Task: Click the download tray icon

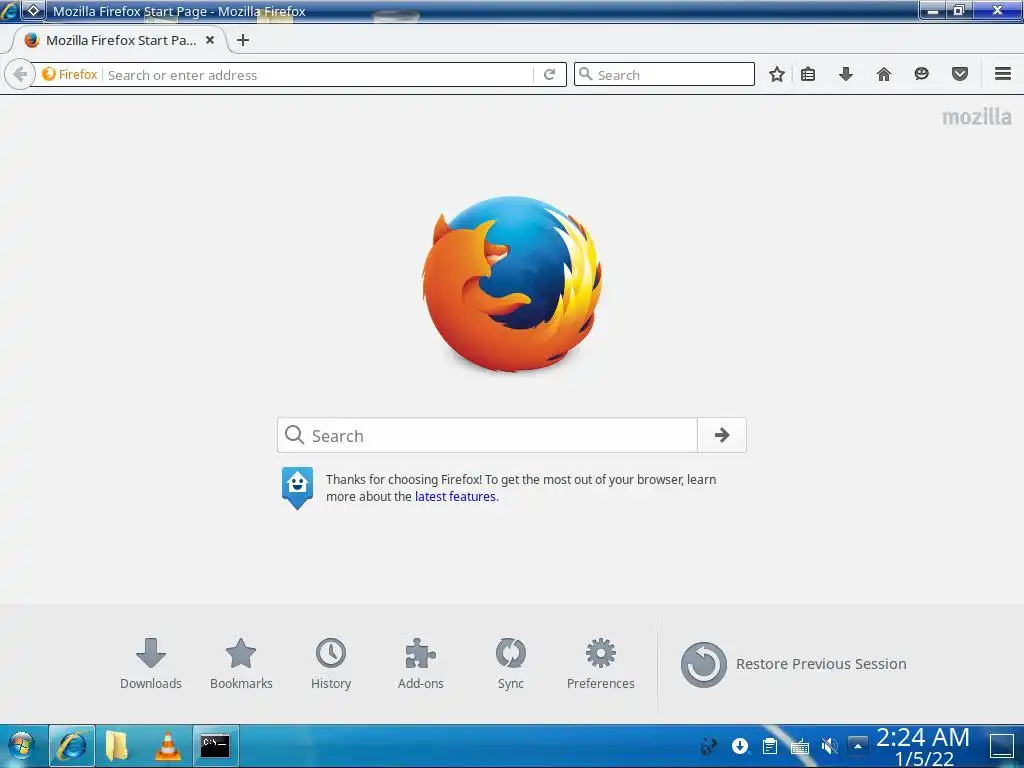Action: point(740,745)
